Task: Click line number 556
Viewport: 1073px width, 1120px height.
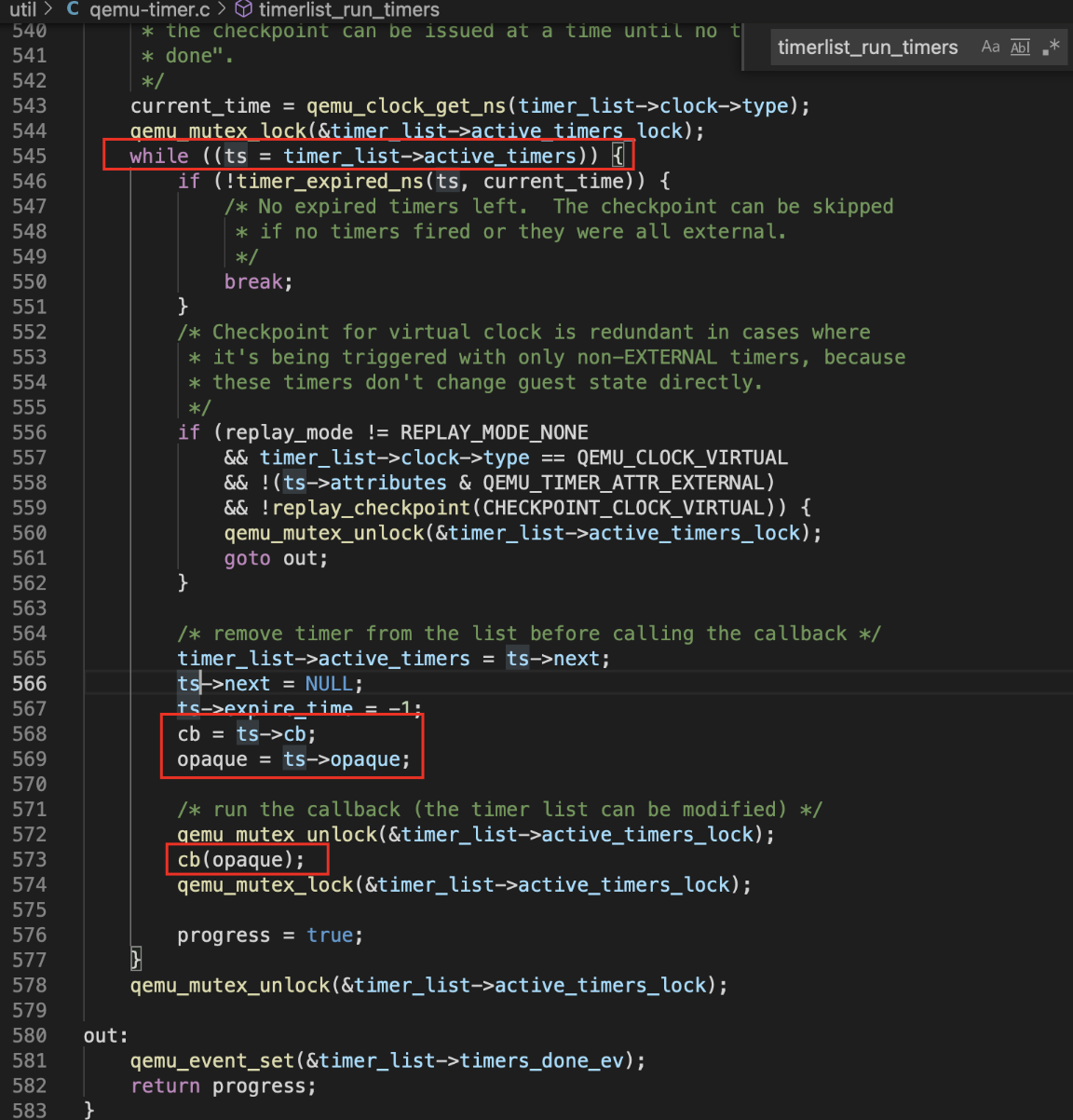Action: pyautogui.click(x=29, y=432)
